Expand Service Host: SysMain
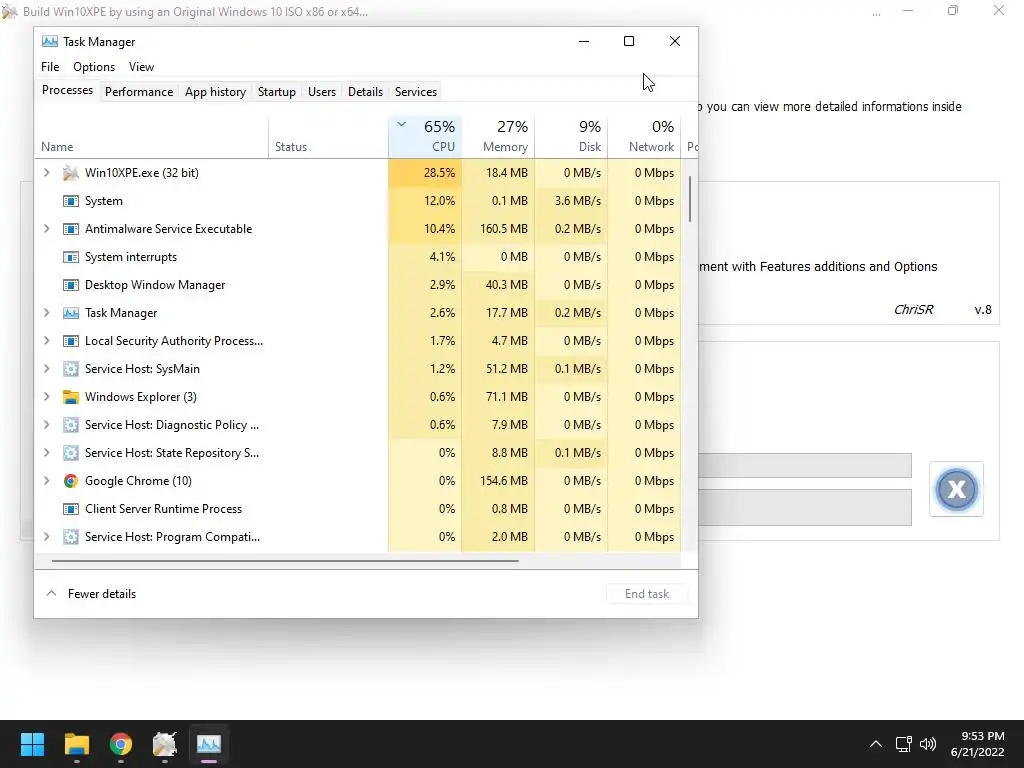This screenshot has width=1024, height=768. (x=46, y=369)
